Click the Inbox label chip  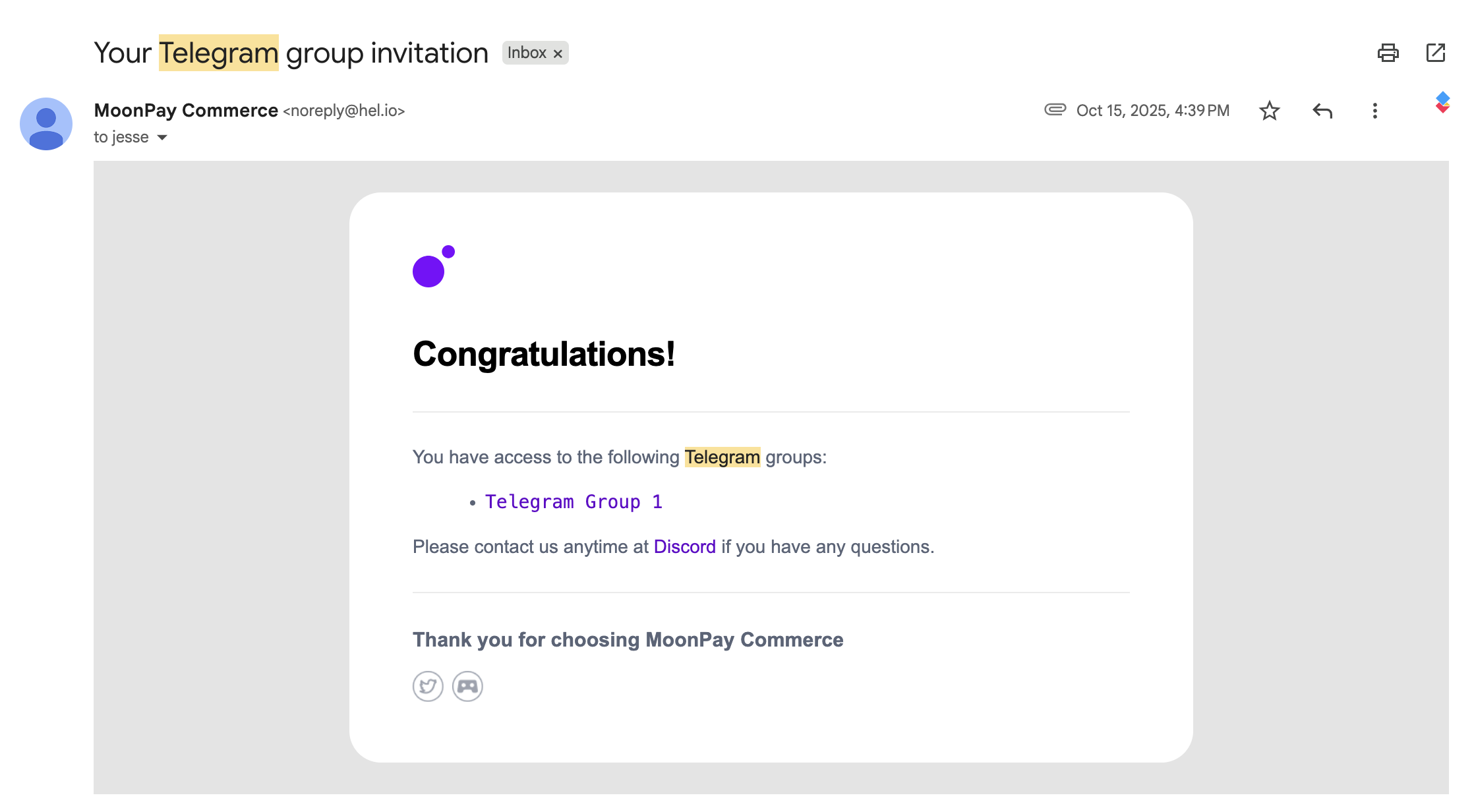[x=527, y=53]
